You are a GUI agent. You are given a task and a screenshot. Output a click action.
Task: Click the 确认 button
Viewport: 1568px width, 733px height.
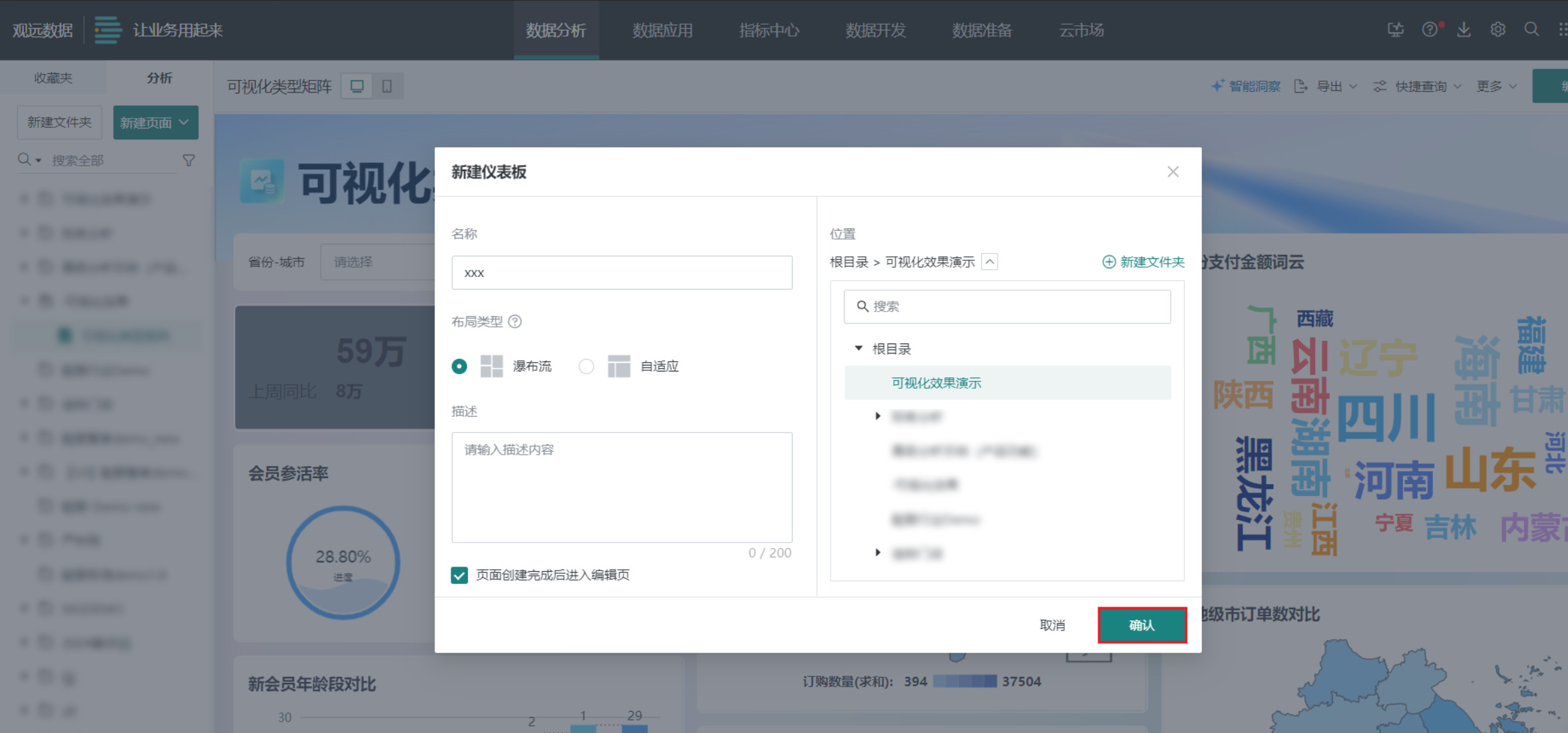1141,625
